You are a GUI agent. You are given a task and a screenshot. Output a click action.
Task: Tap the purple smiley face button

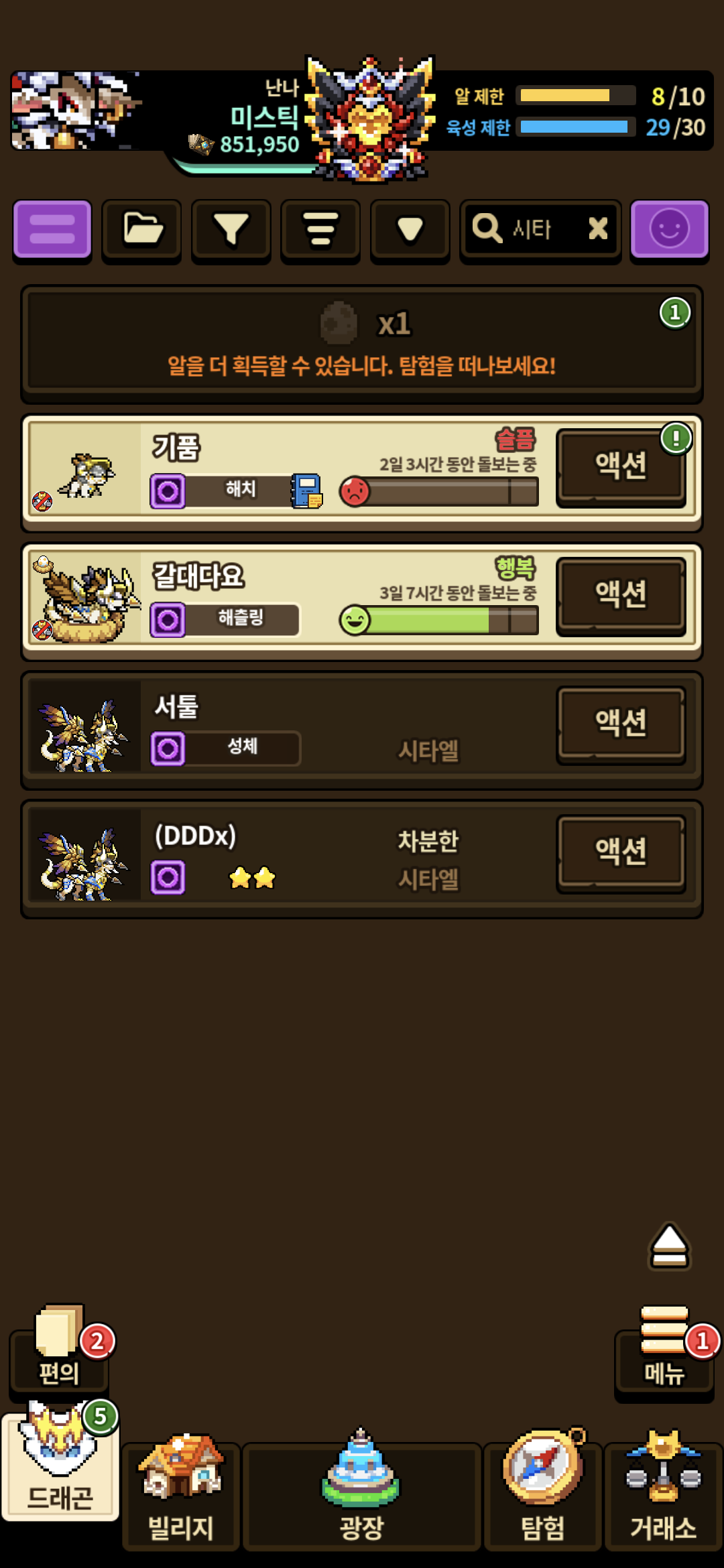tap(669, 230)
